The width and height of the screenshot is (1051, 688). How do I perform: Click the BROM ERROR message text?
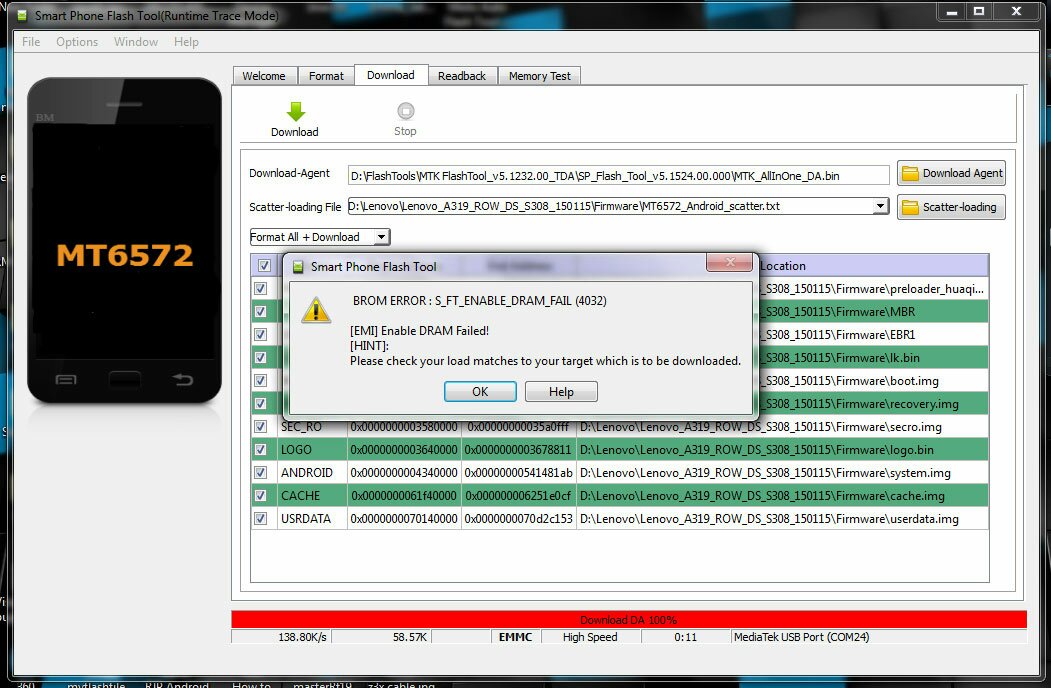click(x=480, y=300)
